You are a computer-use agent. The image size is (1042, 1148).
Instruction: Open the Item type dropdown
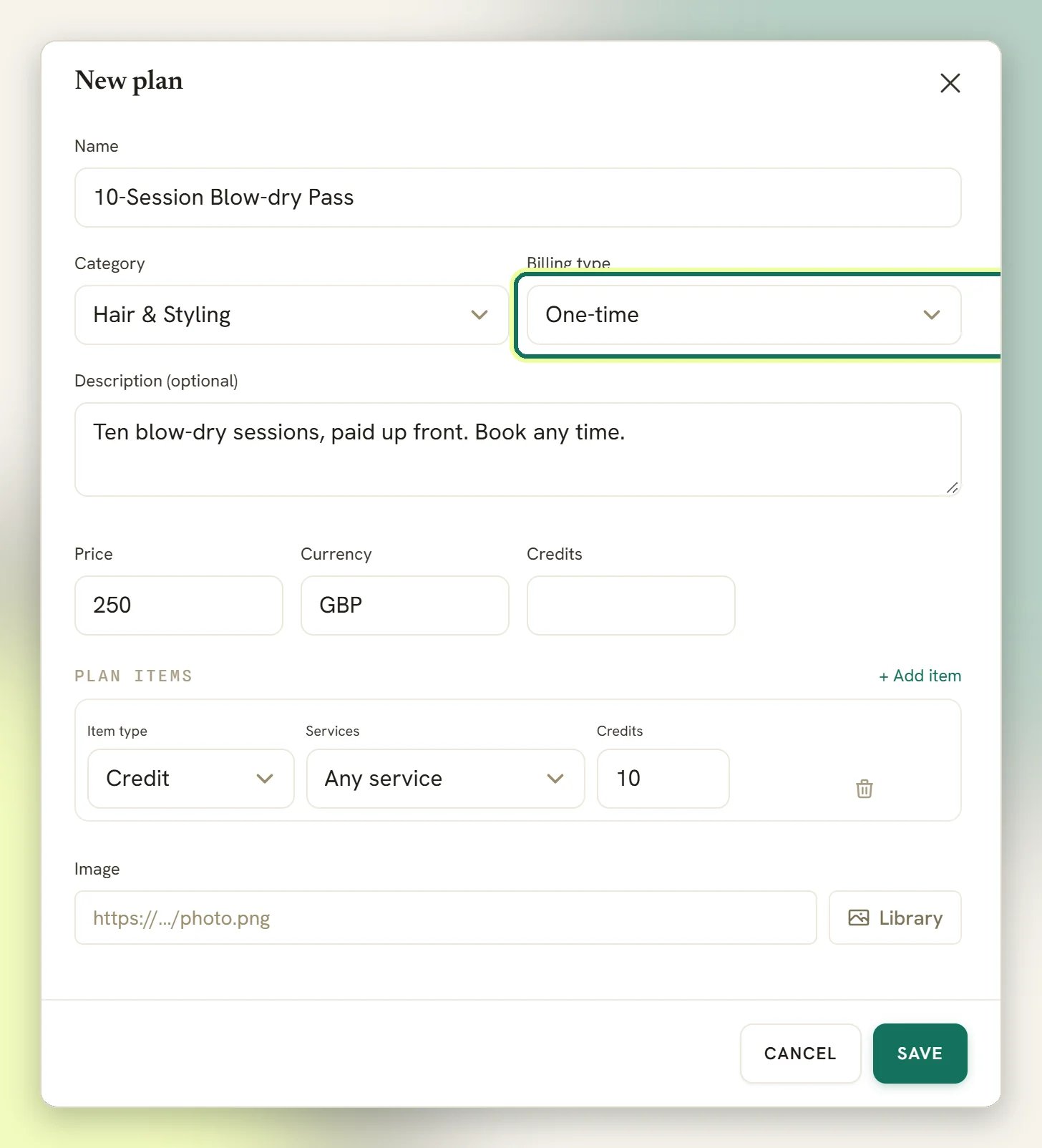[x=190, y=779]
